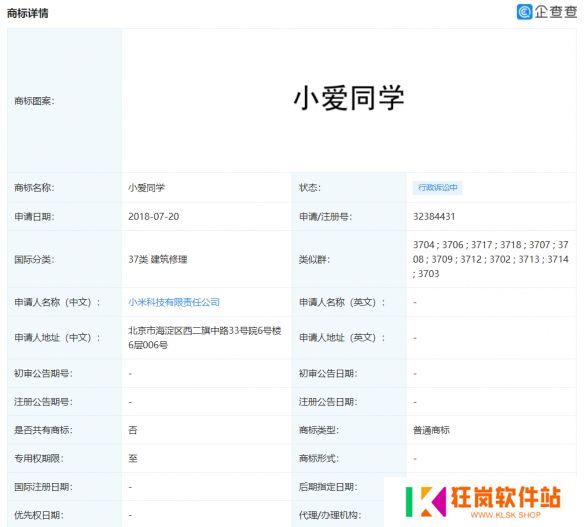This screenshot has width=584, height=527.
Task: Select the 否 shared trademark value
Action: click(x=133, y=430)
